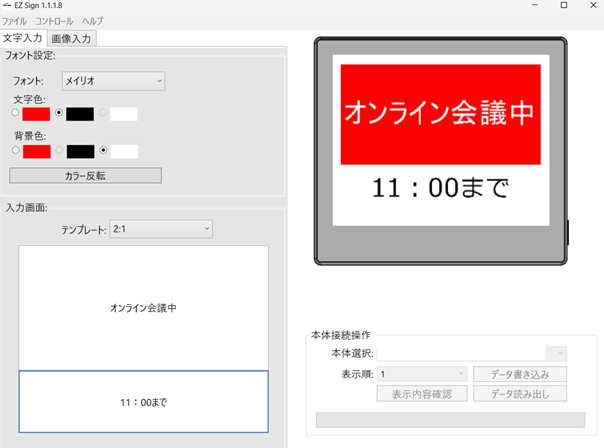The image size is (604, 448).
Task: Minimize the EZ Sign window
Action: tap(535, 5)
